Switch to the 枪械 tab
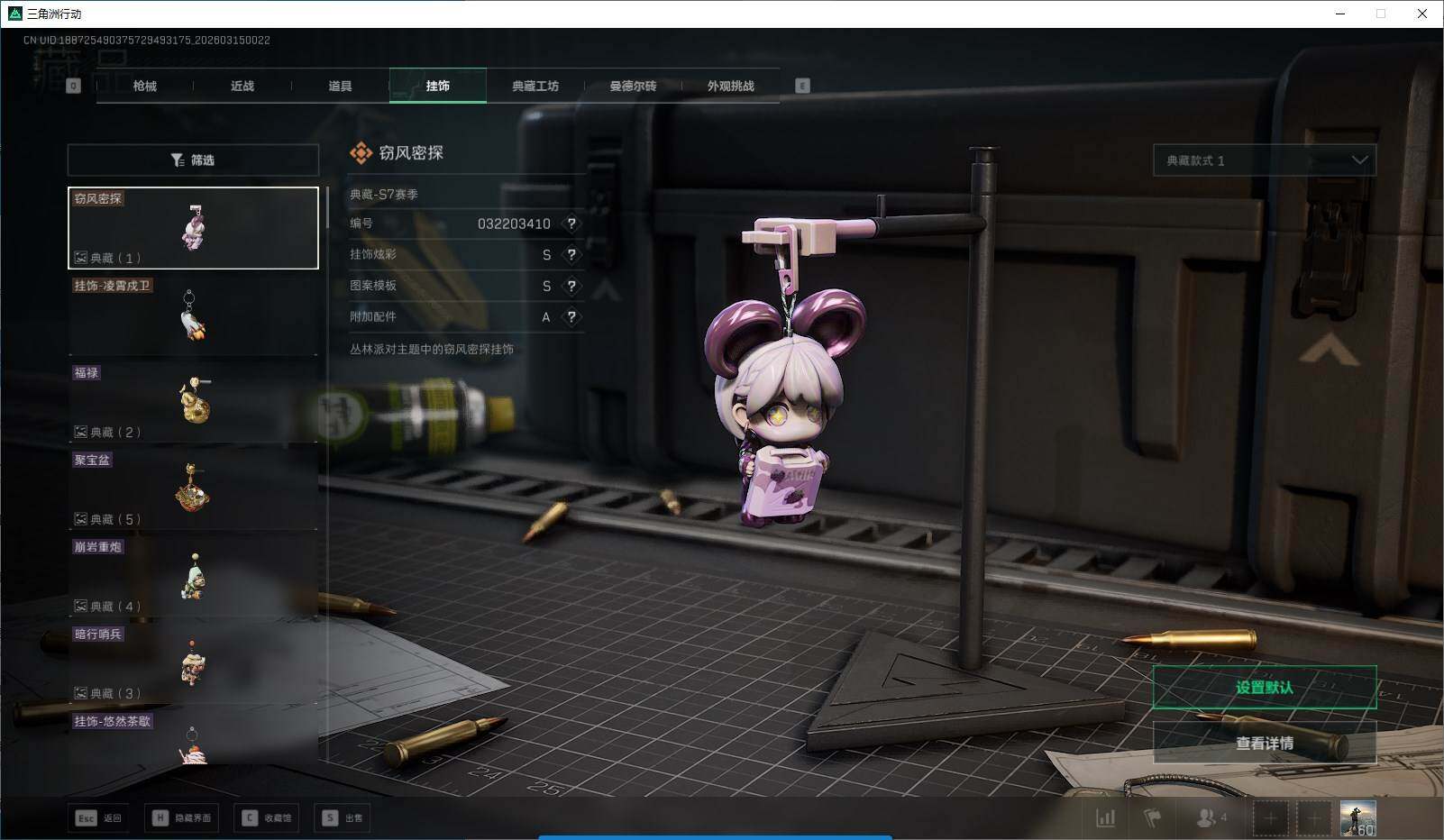 click(145, 87)
